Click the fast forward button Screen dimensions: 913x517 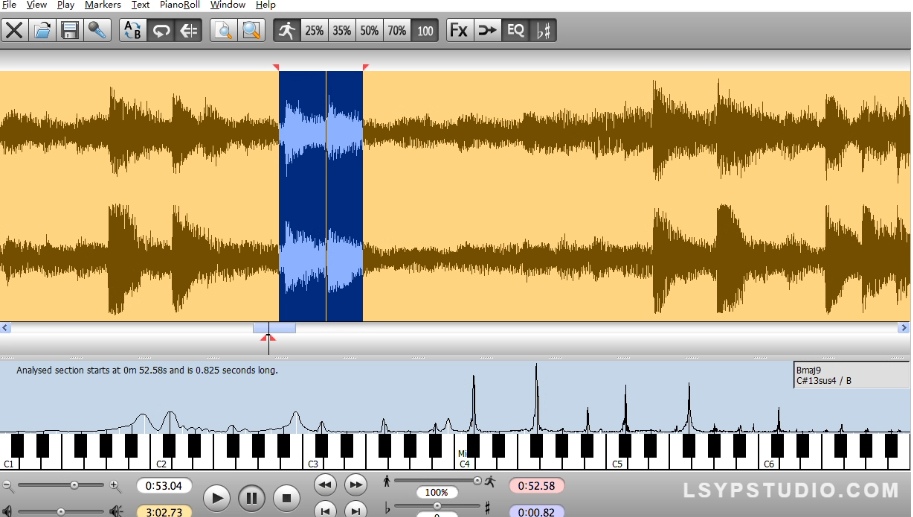(x=355, y=484)
